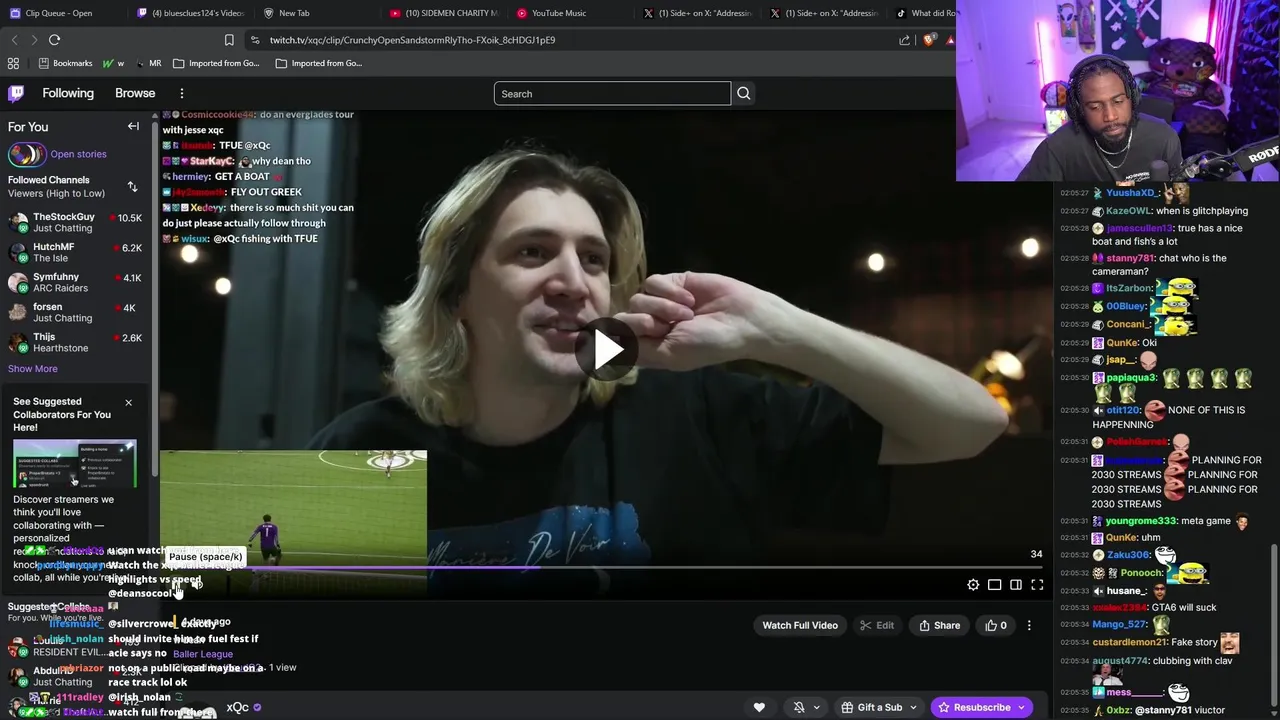The height and width of the screenshot is (720, 1280).
Task: Switch to bluesclues124's Videos tab
Action: [x=190, y=13]
